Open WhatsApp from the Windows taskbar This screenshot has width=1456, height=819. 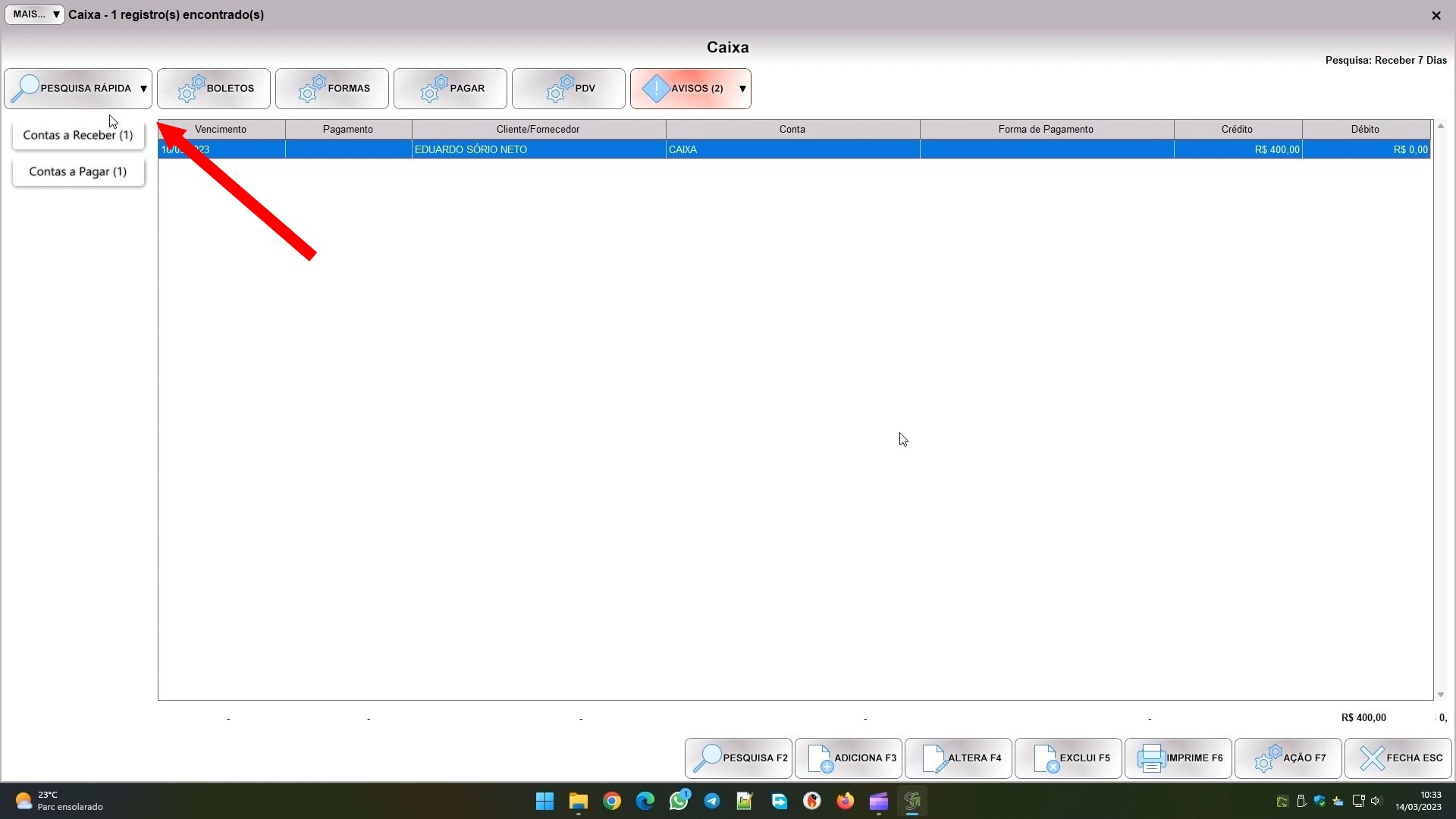(x=679, y=801)
